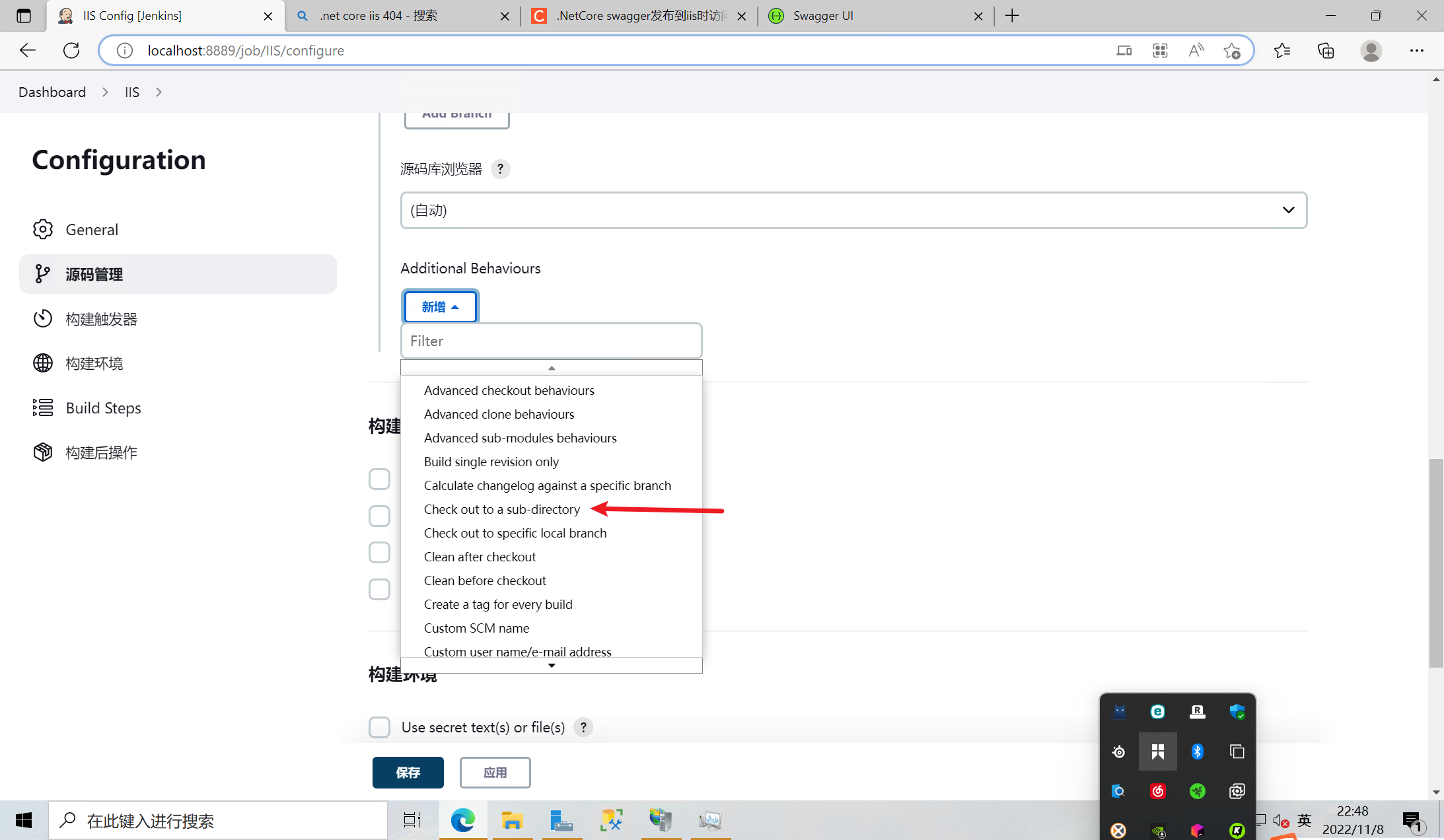Click the 应用 apply button
1444x840 pixels.
495,772
